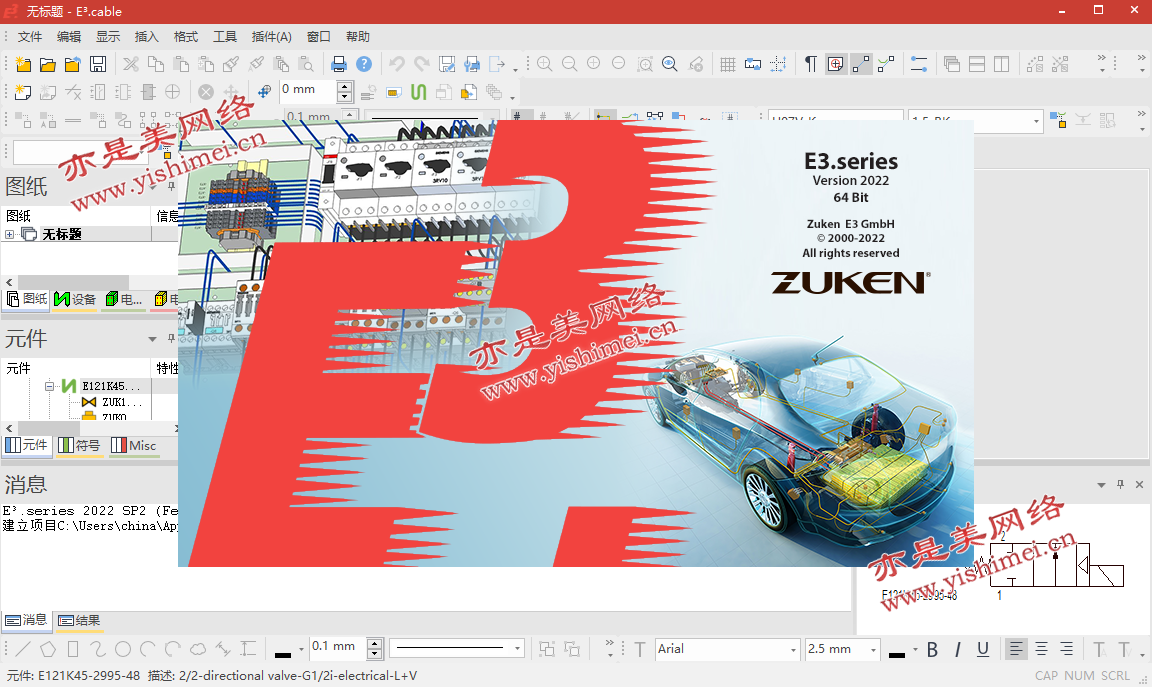Open help with the blue question mark icon
This screenshot has height=687, width=1152.
(364, 65)
